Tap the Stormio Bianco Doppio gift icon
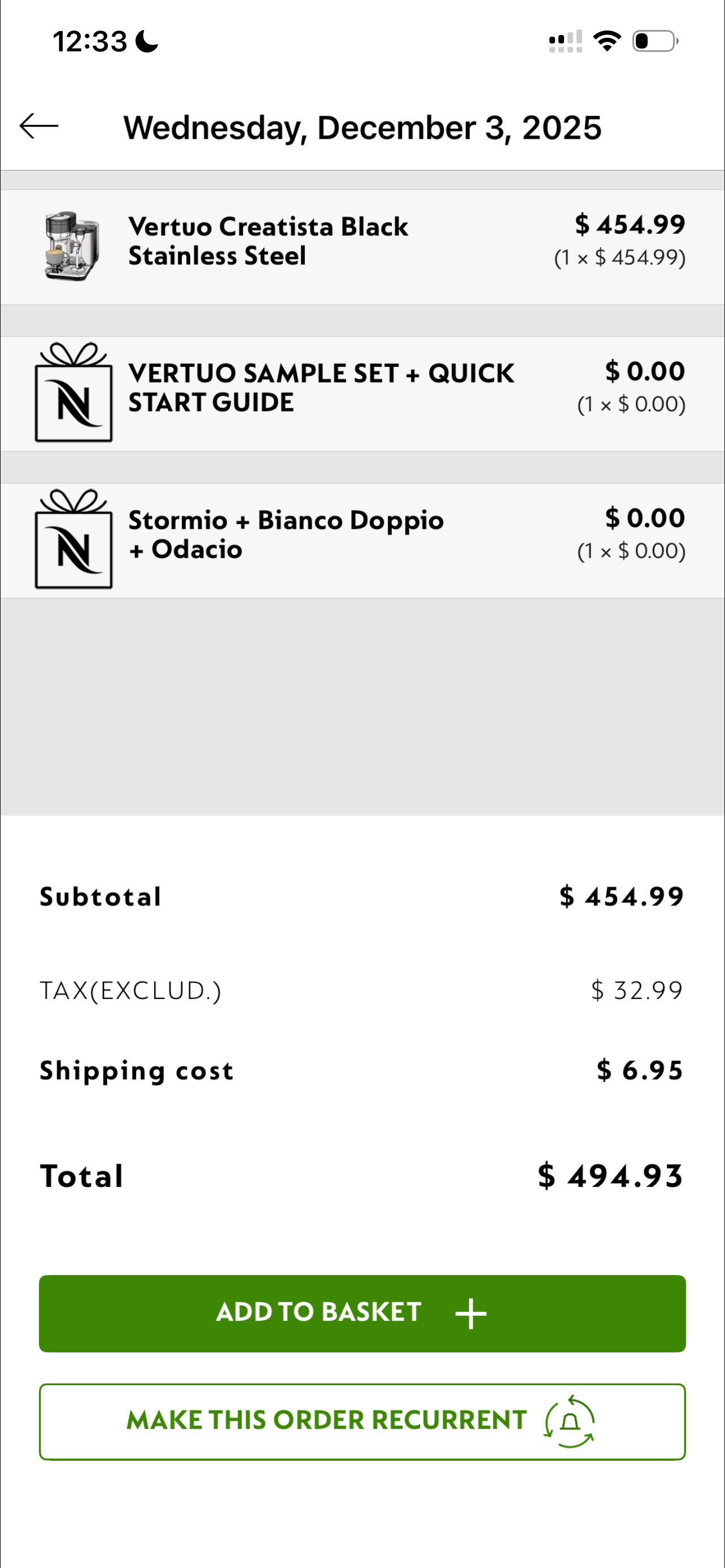Screen dimensions: 725x1568 [x=73, y=539]
